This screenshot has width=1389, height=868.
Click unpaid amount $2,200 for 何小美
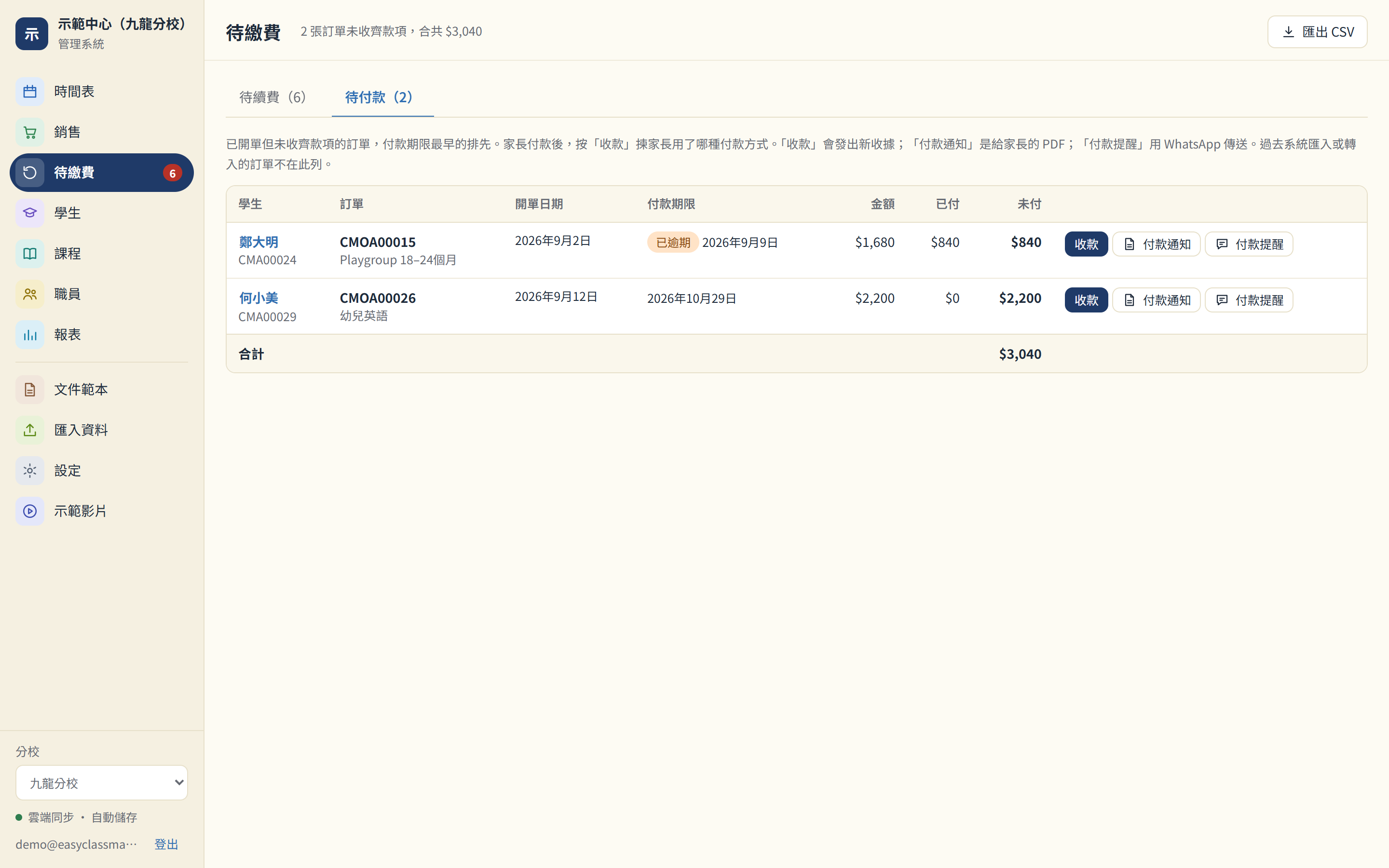[1020, 298]
